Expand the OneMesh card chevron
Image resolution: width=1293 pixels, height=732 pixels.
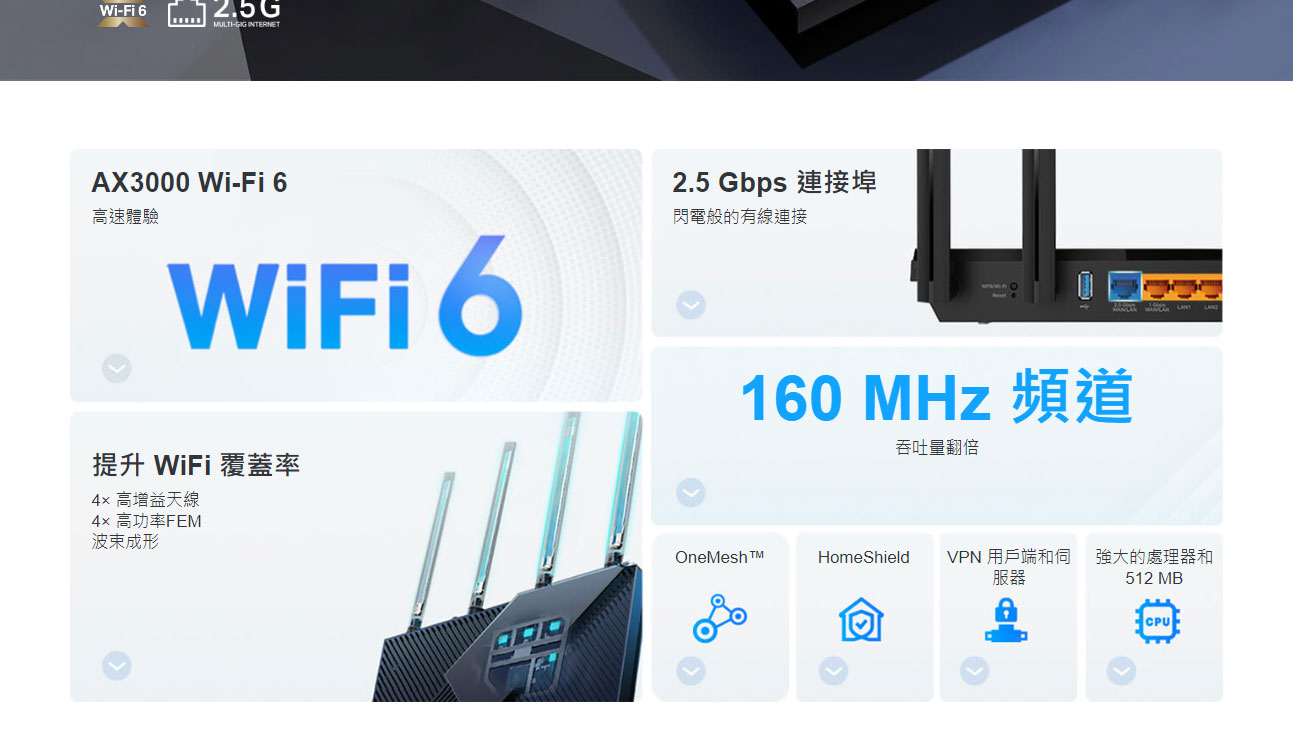[691, 671]
